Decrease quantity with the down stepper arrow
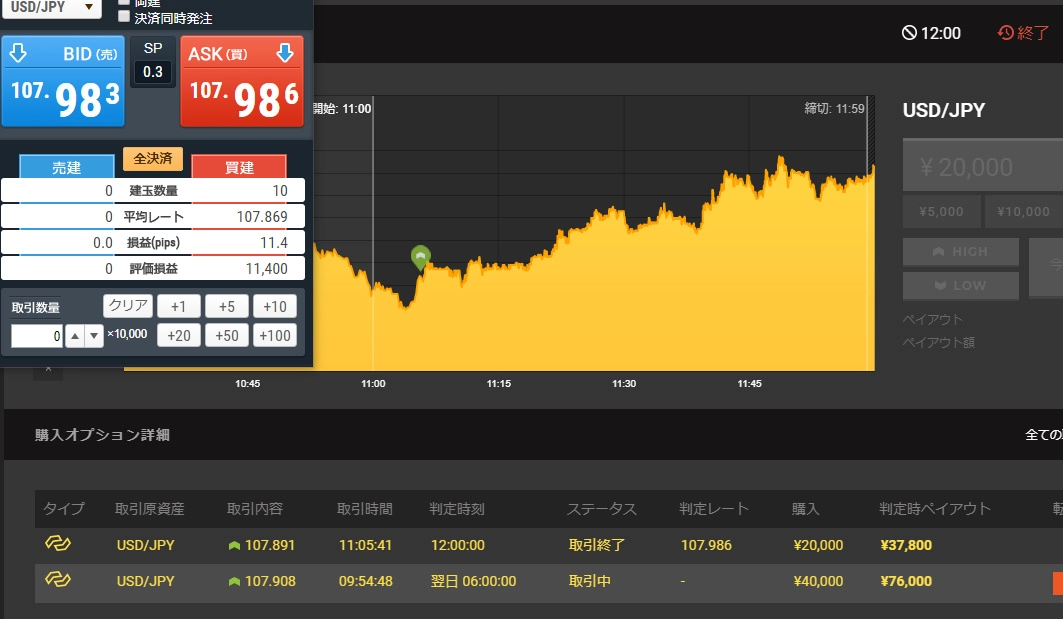Screen dimensions: 1063x619 94,336
